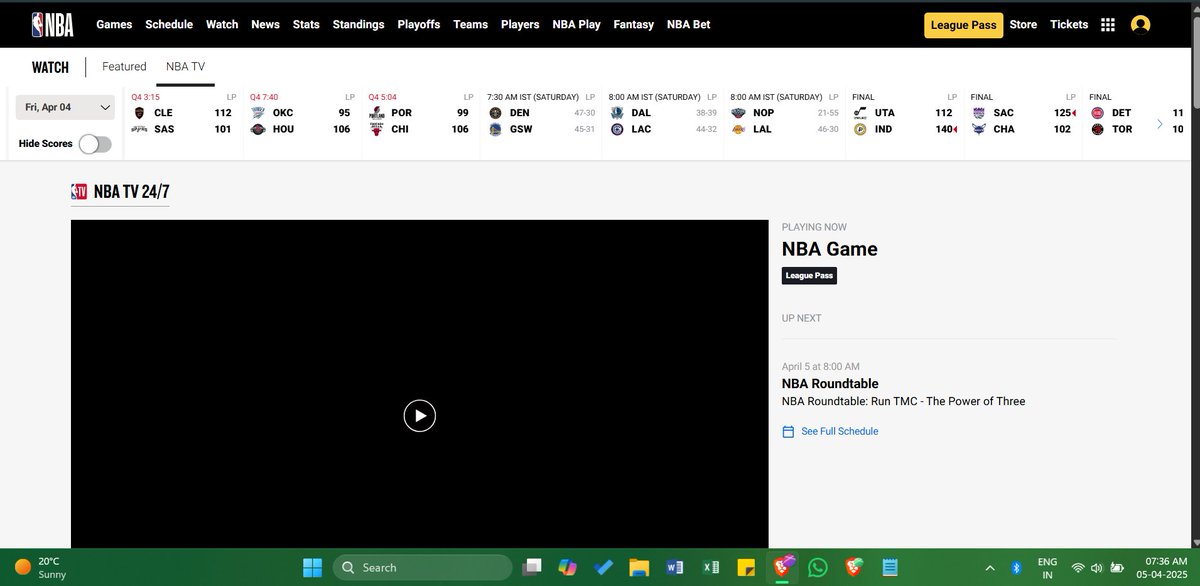The height and width of the screenshot is (586, 1200).
Task: Select the Clippers logo in LAC row
Action: click(617, 129)
